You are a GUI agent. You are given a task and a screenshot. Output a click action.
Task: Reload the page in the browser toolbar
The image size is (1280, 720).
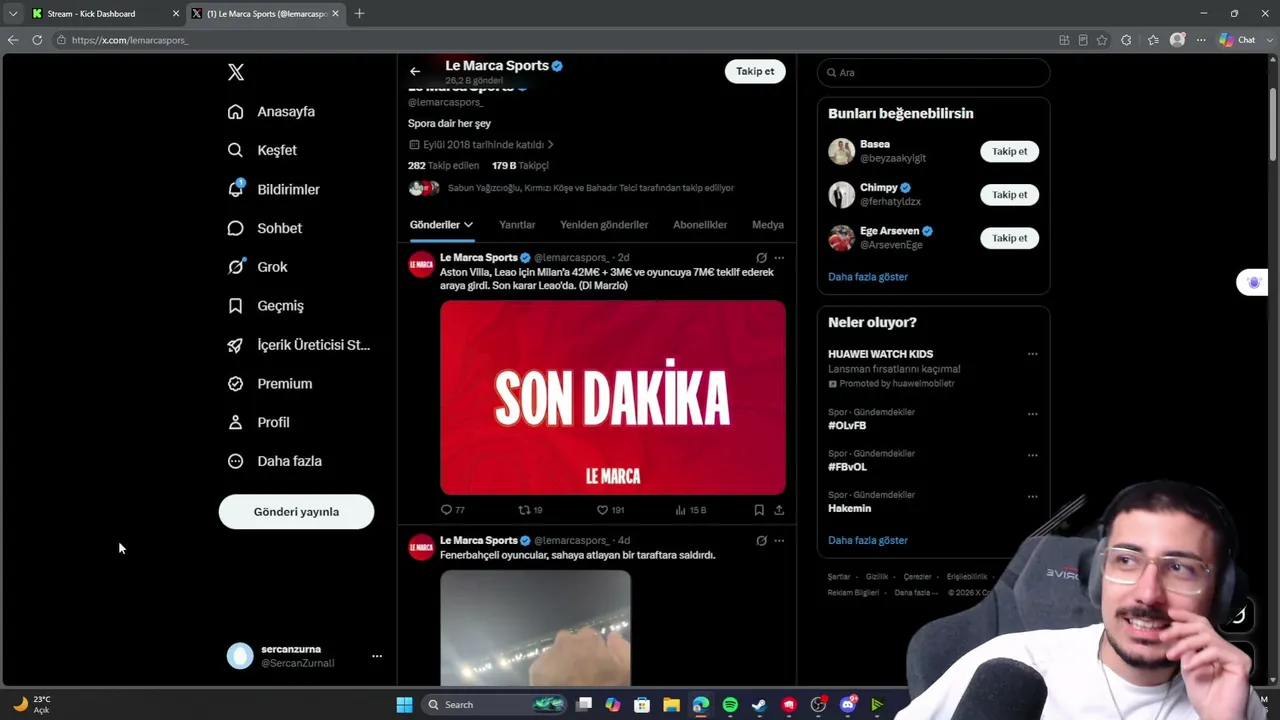click(x=37, y=40)
